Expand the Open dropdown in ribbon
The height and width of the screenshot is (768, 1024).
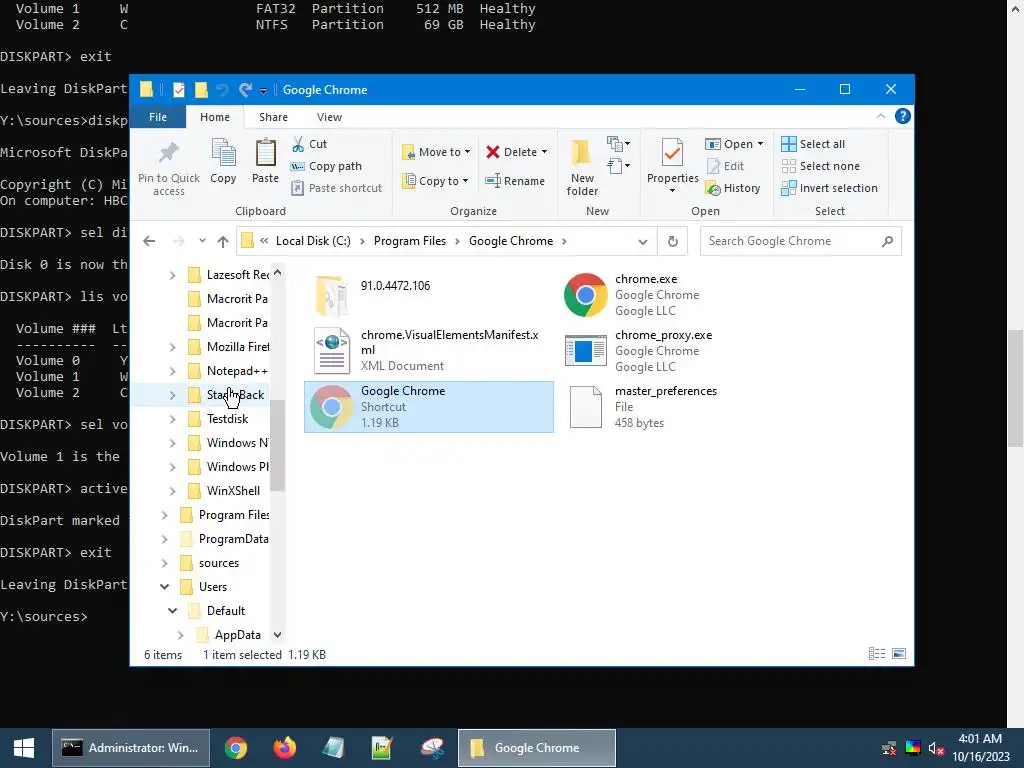[x=760, y=144]
